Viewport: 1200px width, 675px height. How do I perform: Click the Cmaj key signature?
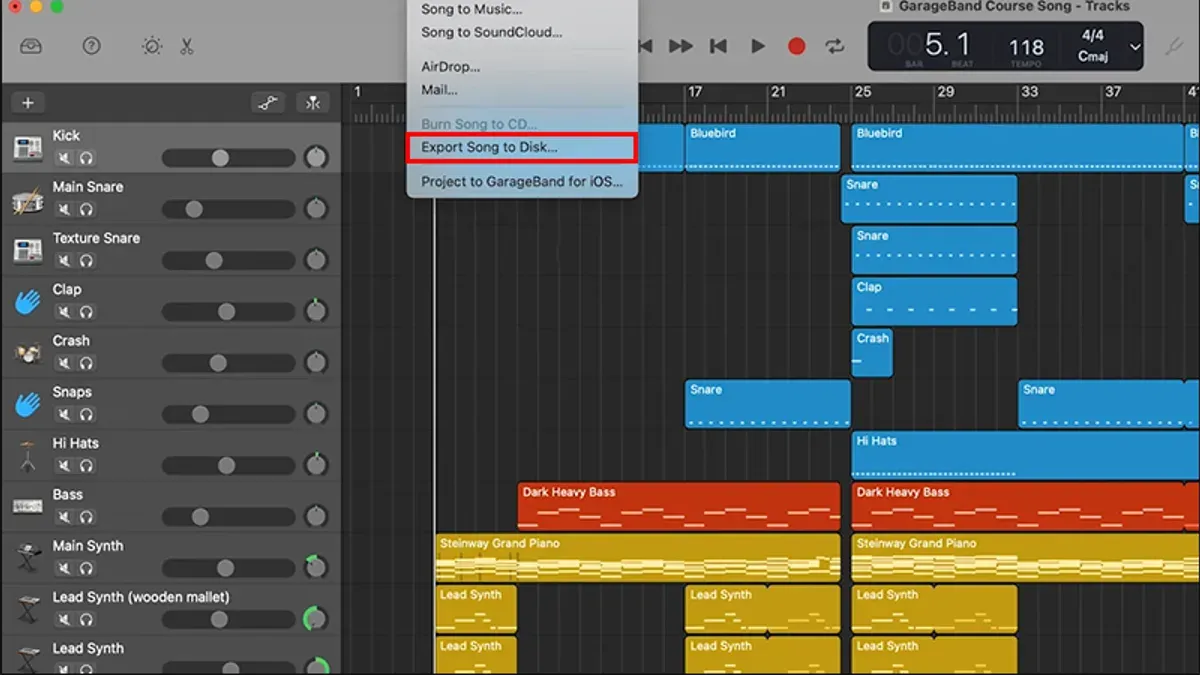[x=1092, y=56]
